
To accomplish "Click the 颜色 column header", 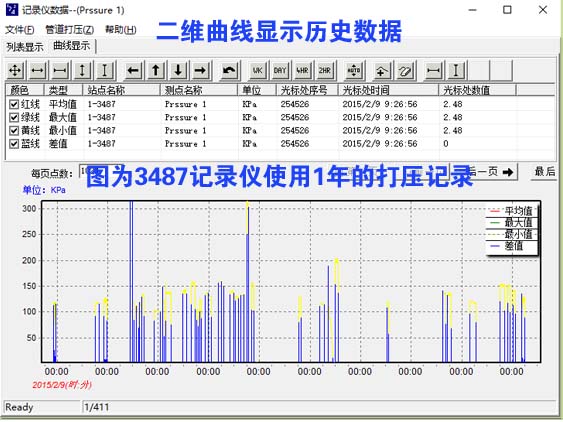I will click(24, 90).
